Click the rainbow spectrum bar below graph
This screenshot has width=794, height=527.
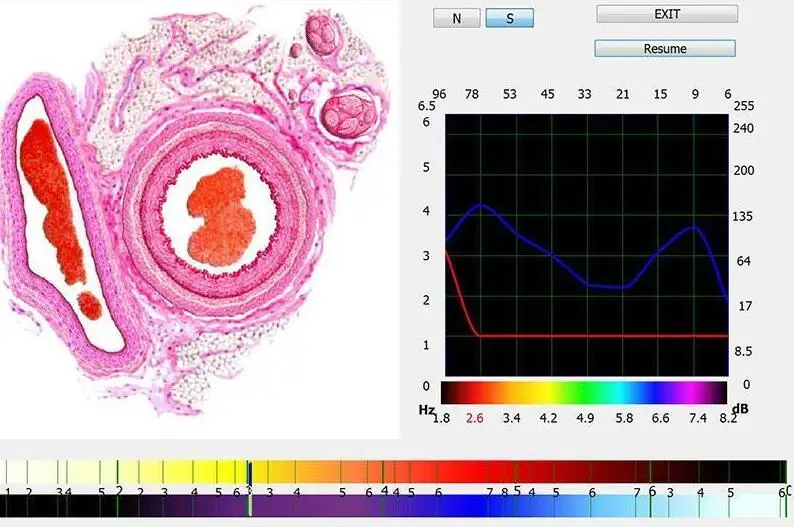584,393
